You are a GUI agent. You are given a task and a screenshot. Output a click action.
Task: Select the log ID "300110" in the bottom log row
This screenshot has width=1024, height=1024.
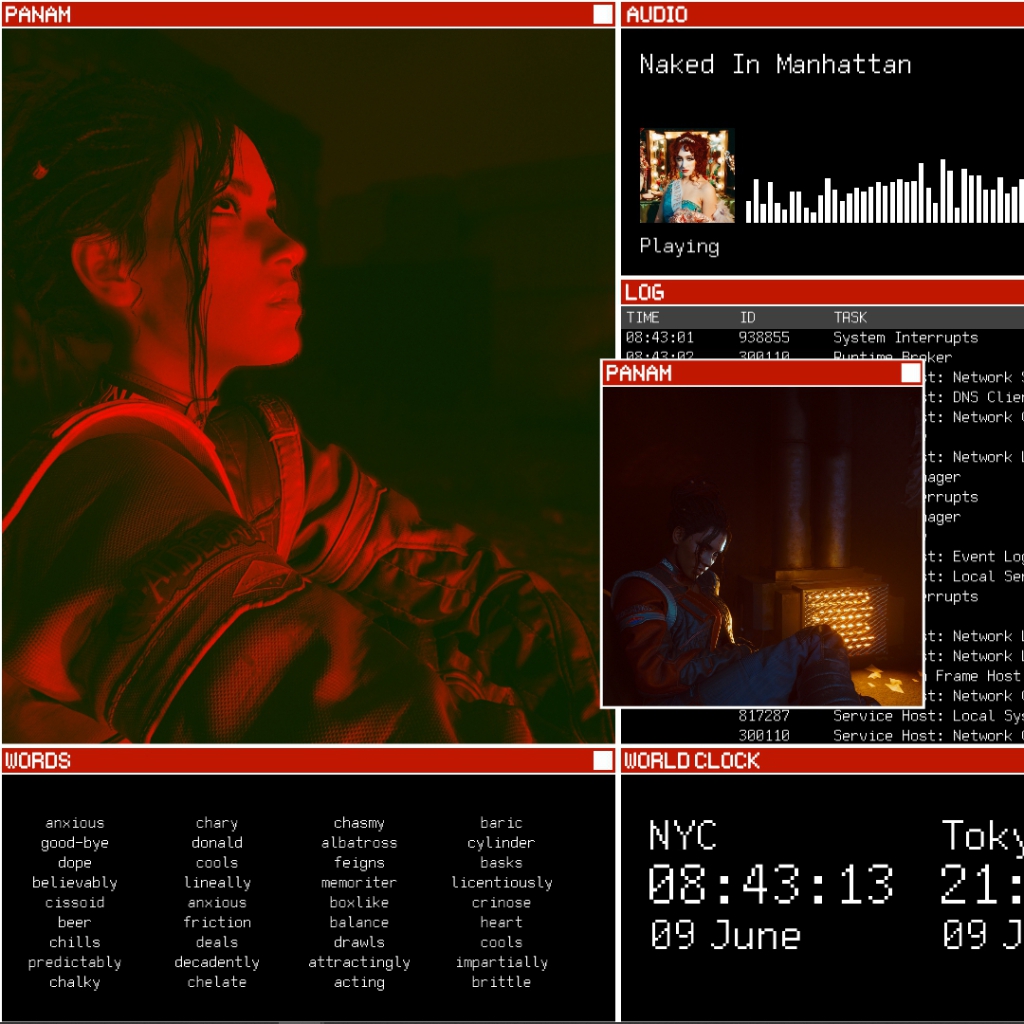point(764,735)
